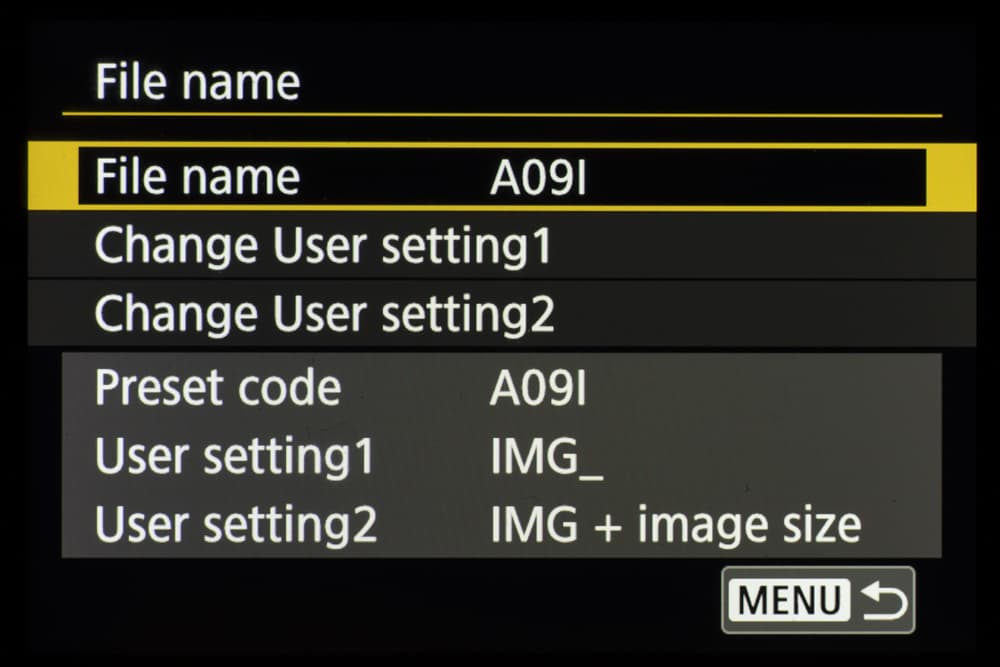The image size is (1000, 667).
Task: Open Change User setting2 option
Action: pyautogui.click(x=324, y=314)
